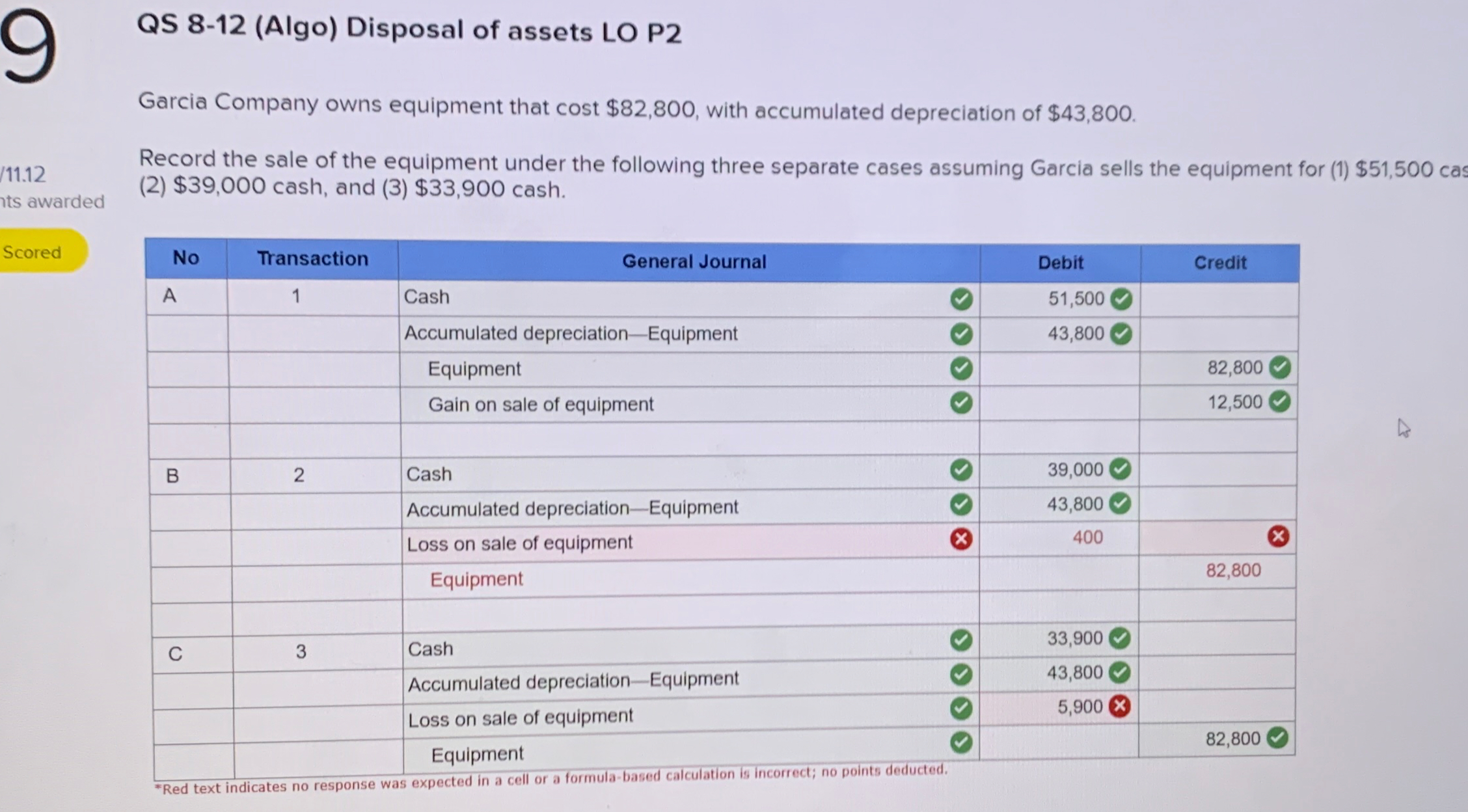
Task: Click green check next to Gain on sale of equipment
Action: click(961, 403)
